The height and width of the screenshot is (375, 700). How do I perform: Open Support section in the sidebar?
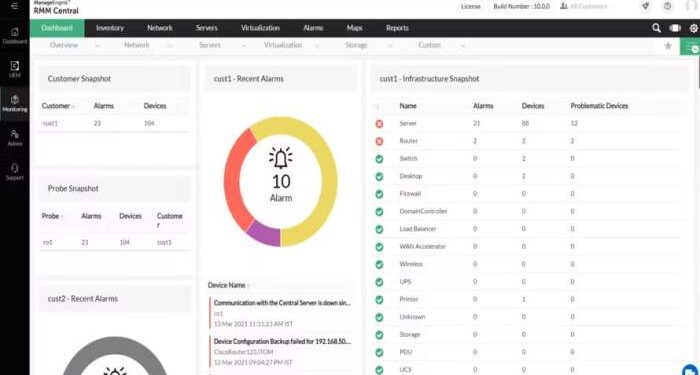click(x=15, y=172)
